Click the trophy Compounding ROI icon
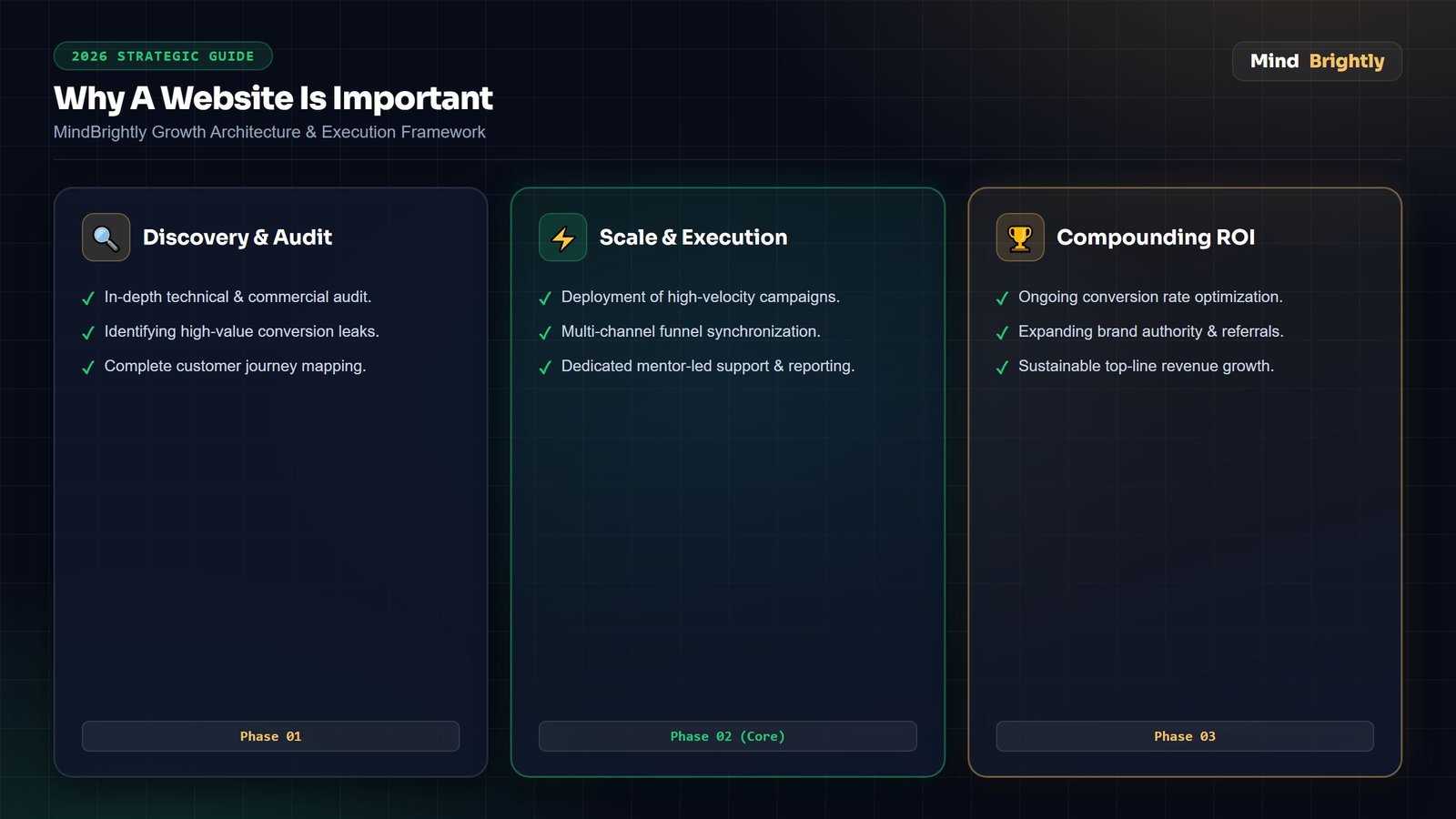The image size is (1456, 819). [x=1020, y=238]
